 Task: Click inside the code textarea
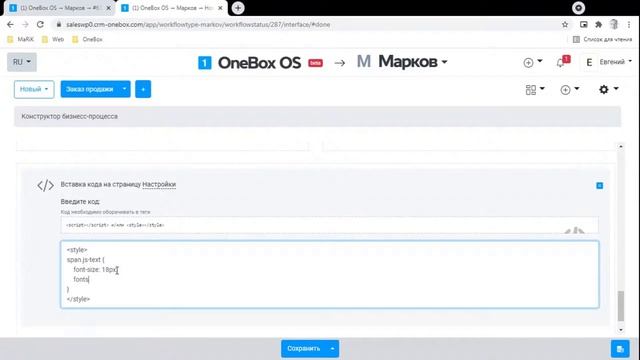(330, 274)
